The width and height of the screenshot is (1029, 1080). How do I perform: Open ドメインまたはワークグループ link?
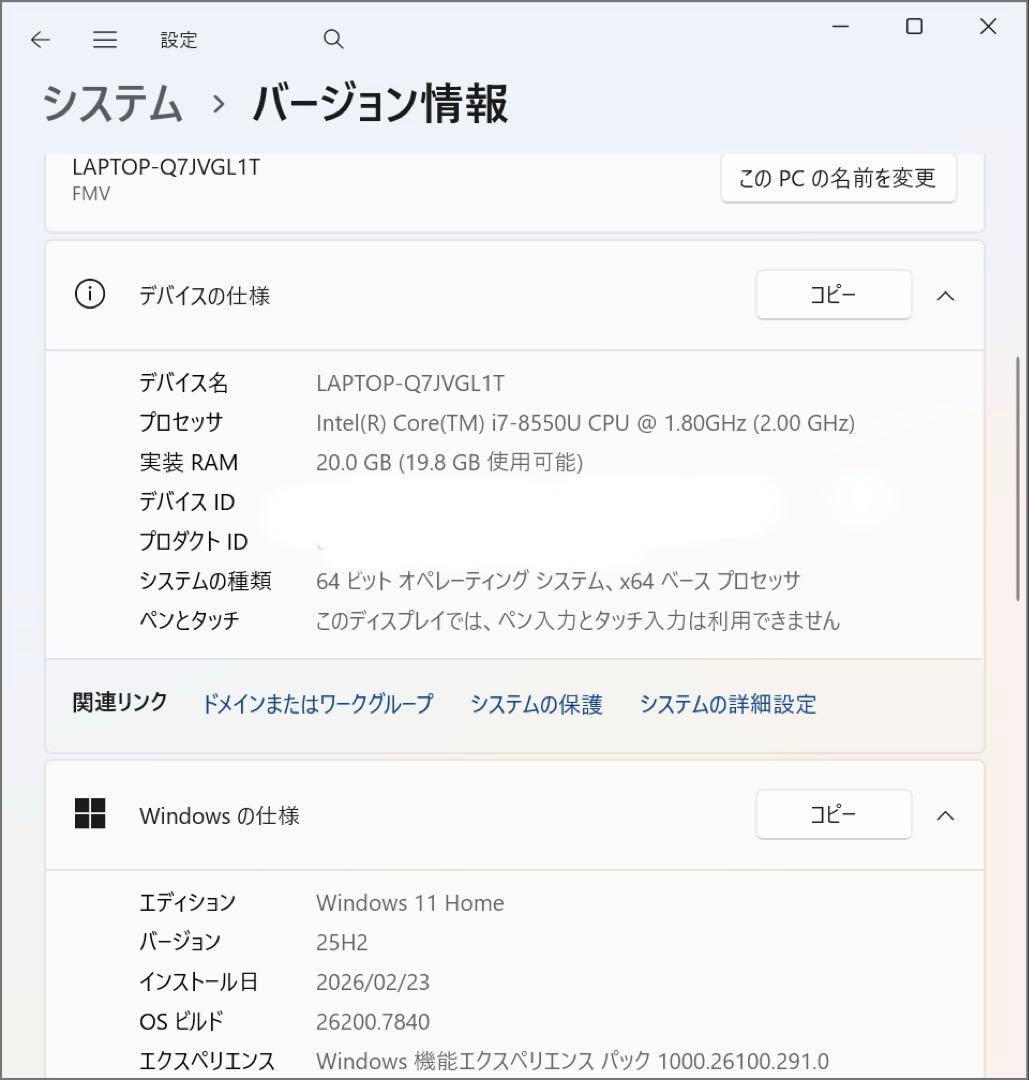click(318, 704)
